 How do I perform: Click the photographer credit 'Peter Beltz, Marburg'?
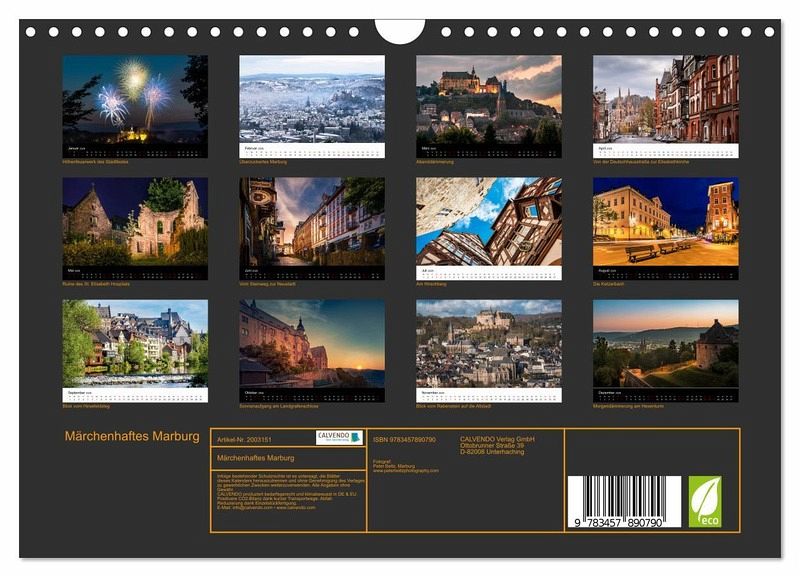pyautogui.click(x=394, y=466)
